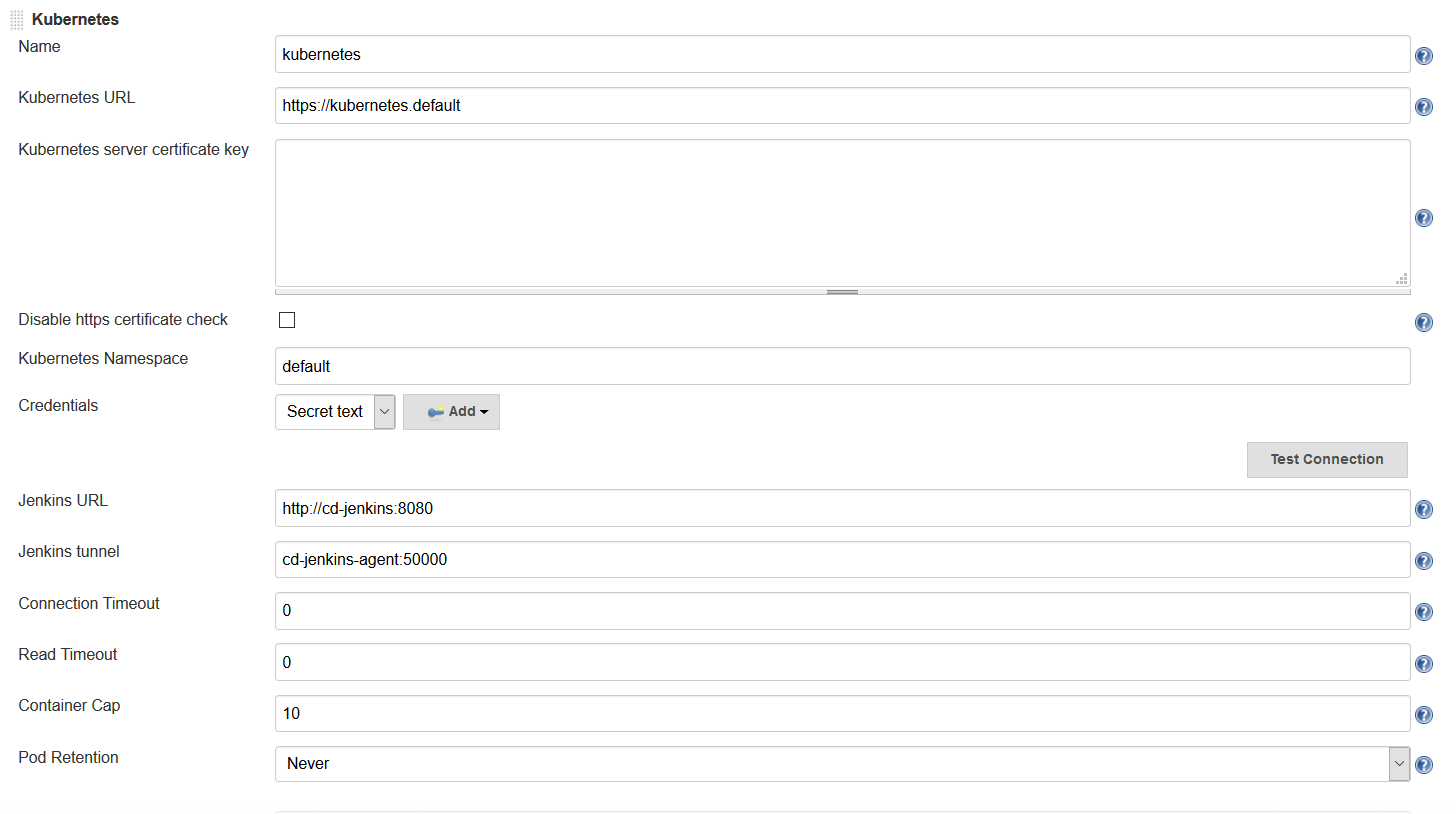Open the Pod Retention dropdown showing Never
Image resolution: width=1456 pixels, height=814 pixels.
[x=1399, y=763]
